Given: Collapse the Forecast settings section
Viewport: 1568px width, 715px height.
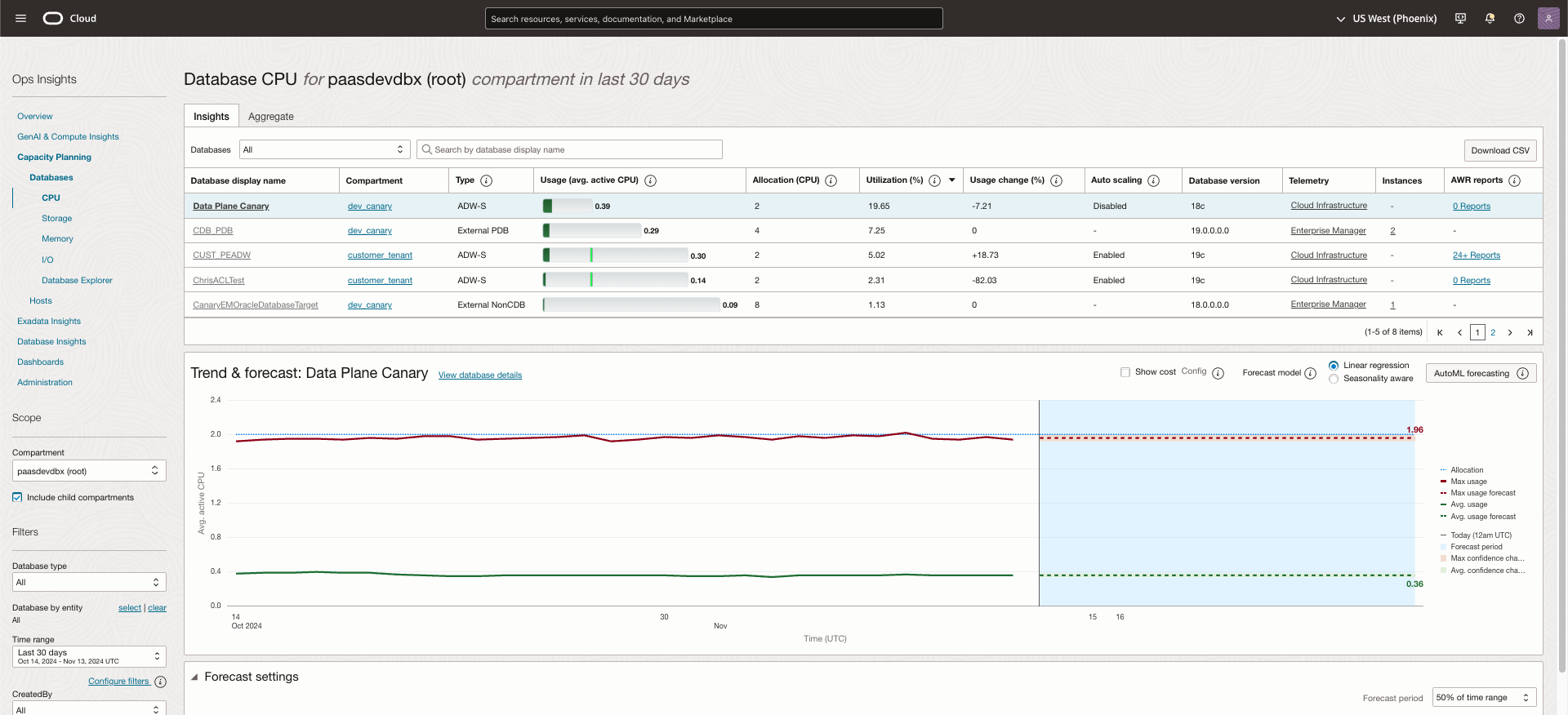Looking at the screenshot, I should (194, 677).
